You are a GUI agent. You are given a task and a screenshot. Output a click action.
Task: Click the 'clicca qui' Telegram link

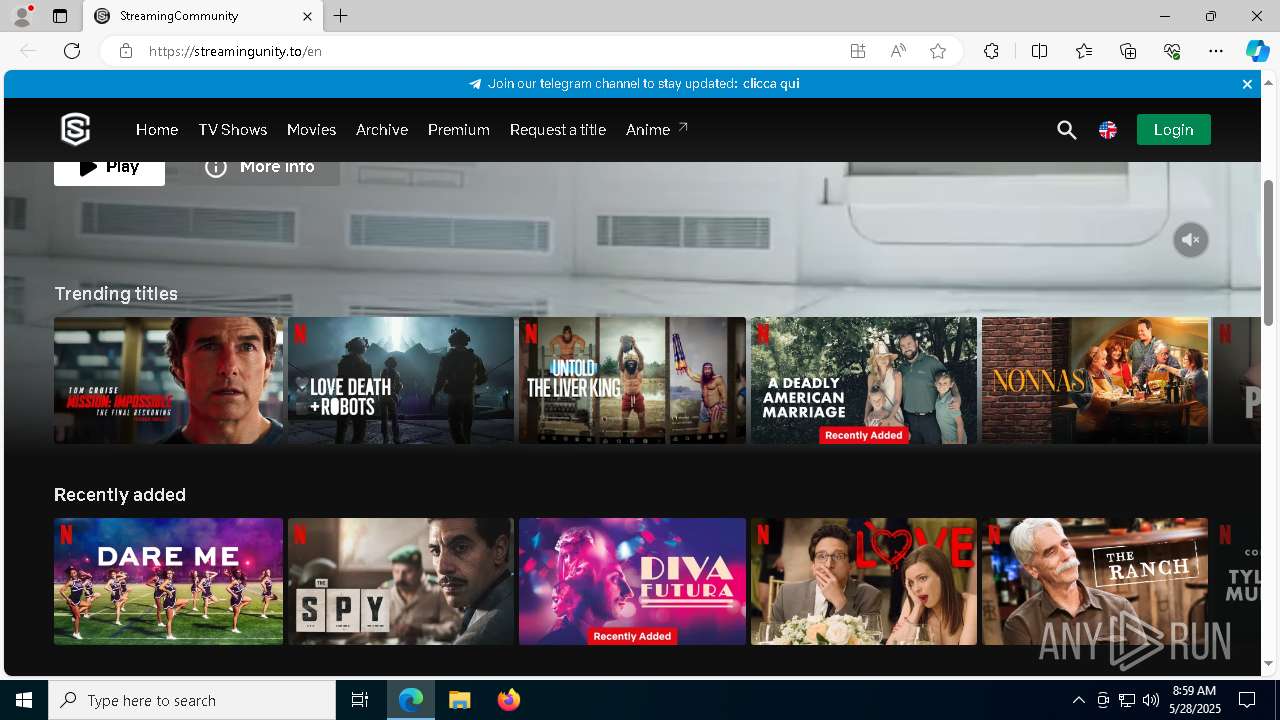pos(771,84)
